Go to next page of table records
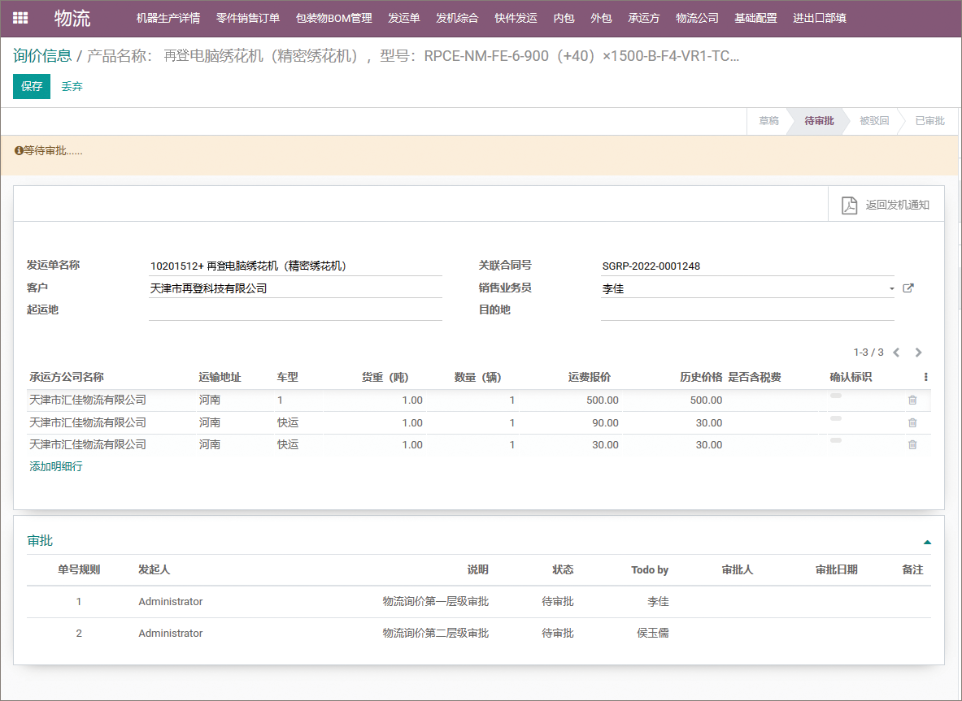 (x=918, y=353)
